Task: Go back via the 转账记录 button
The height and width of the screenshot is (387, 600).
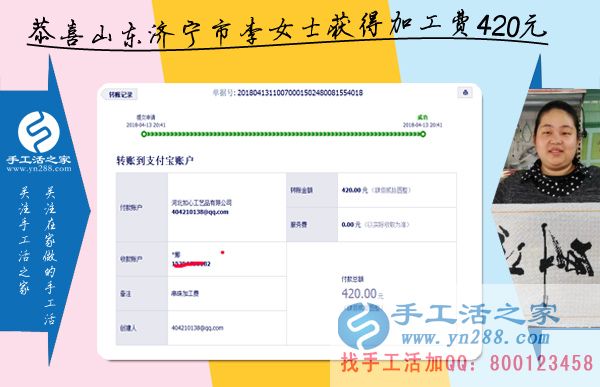Action: click(120, 94)
